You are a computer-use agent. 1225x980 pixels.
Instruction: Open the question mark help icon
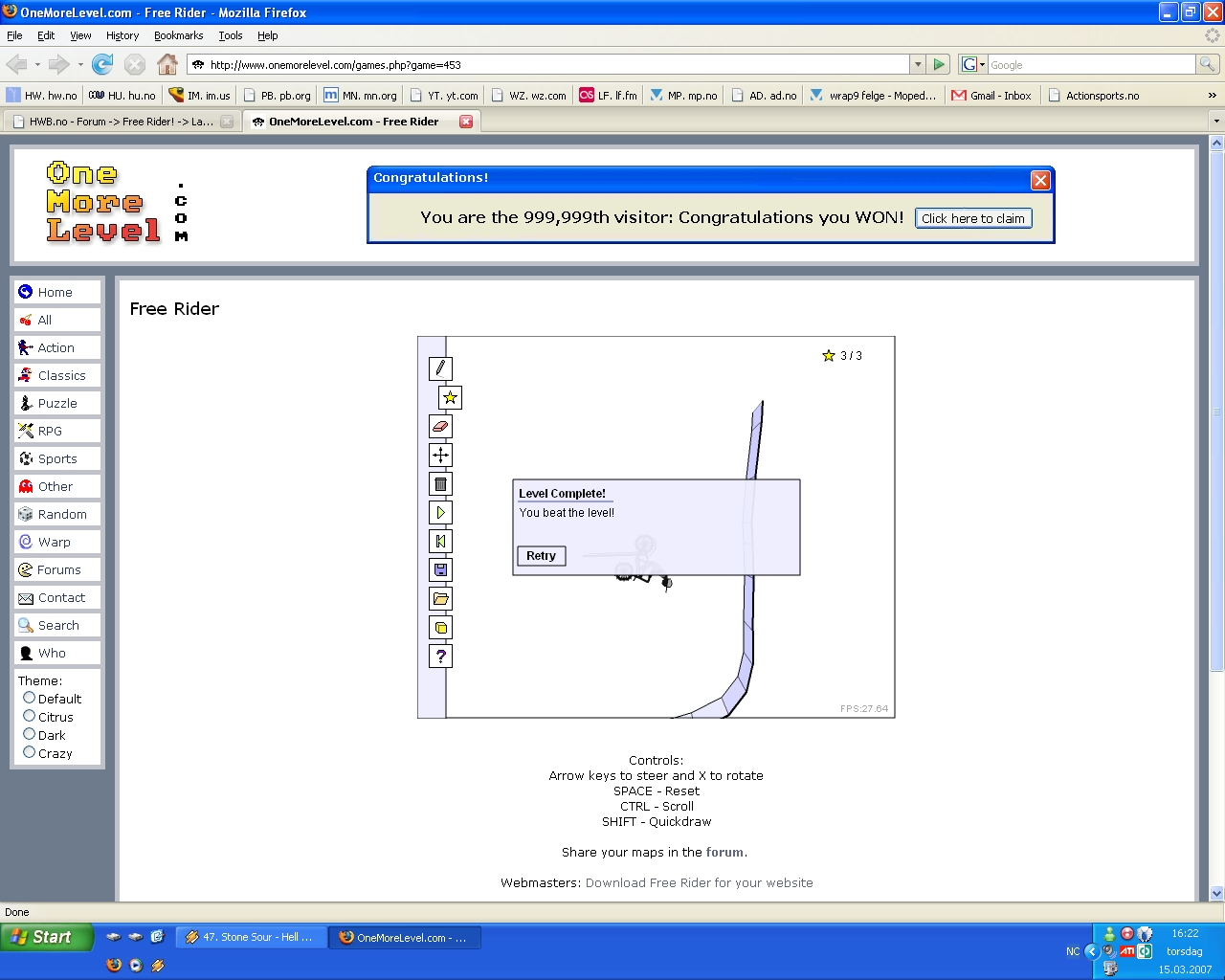click(440, 656)
